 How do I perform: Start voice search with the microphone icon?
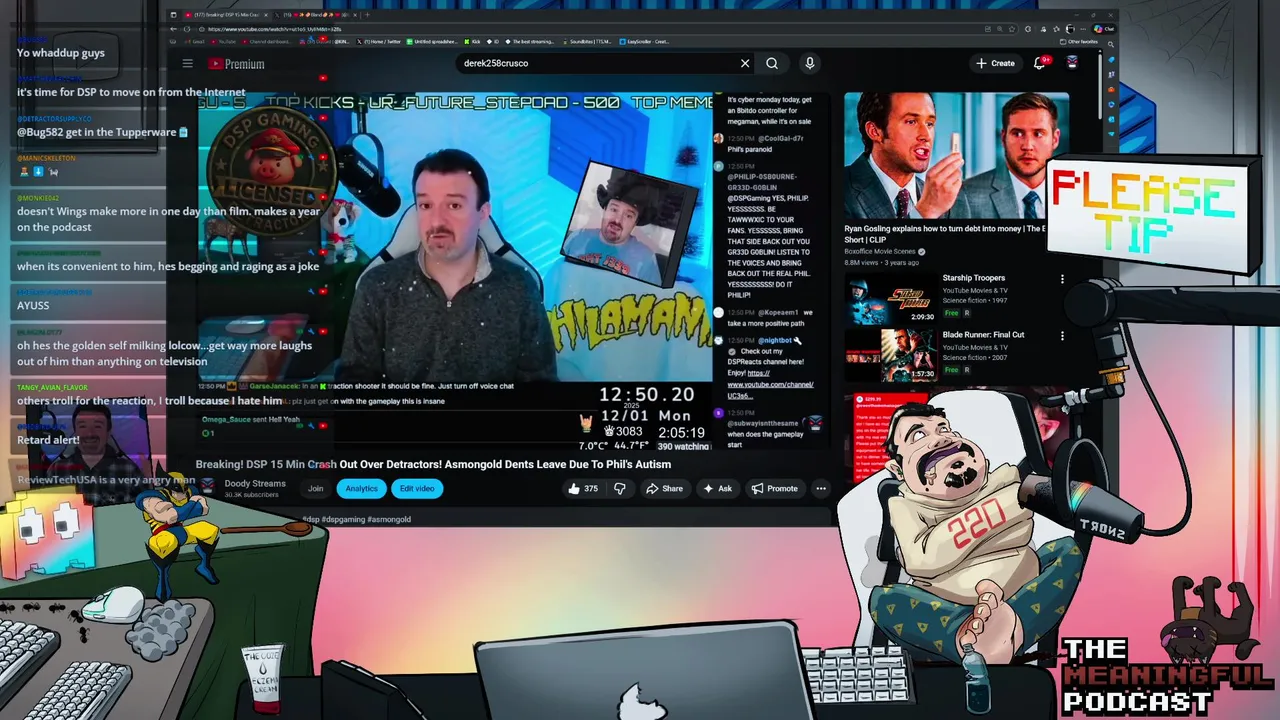(x=810, y=63)
